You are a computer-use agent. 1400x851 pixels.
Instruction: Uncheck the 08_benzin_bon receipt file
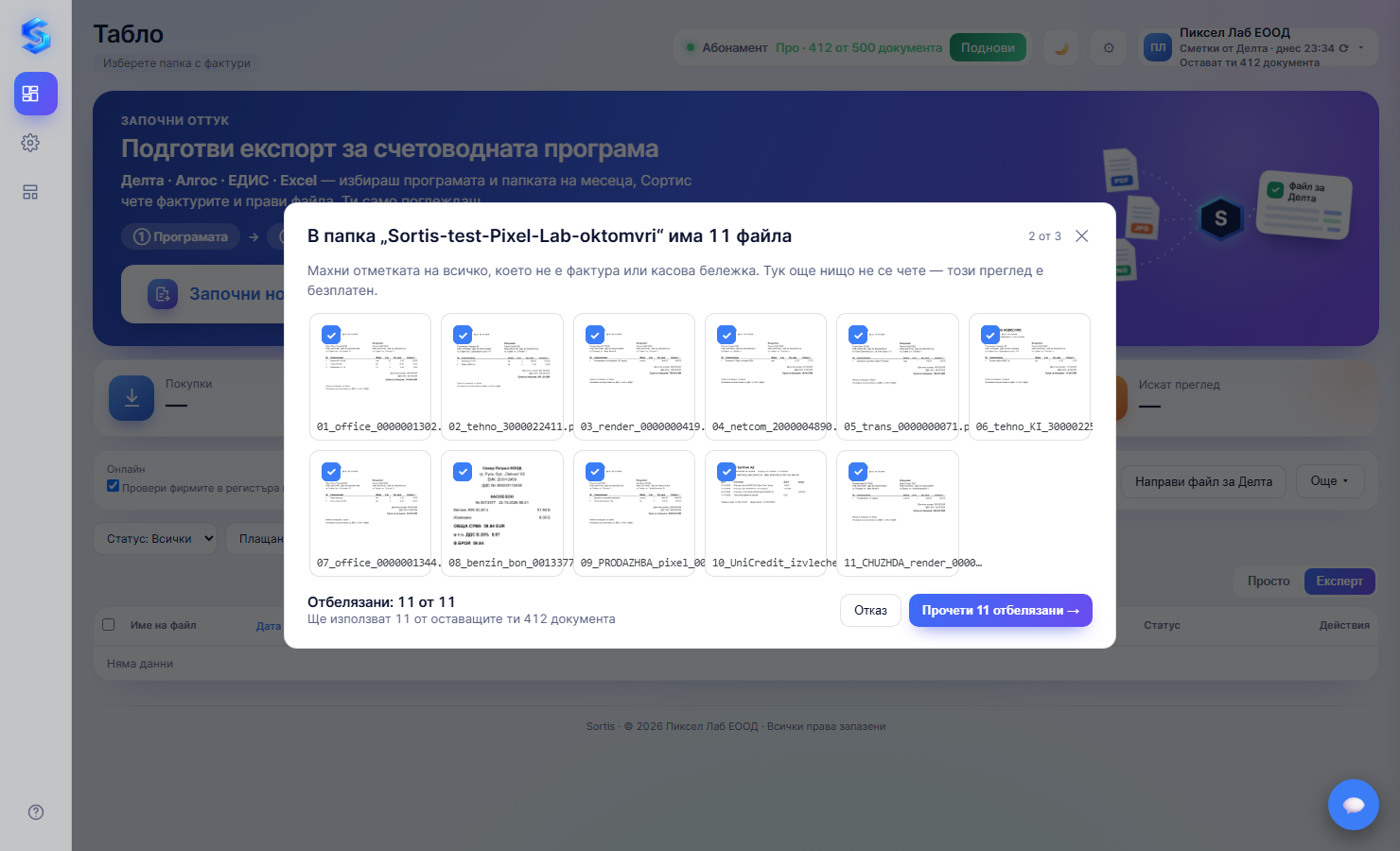[x=463, y=471]
